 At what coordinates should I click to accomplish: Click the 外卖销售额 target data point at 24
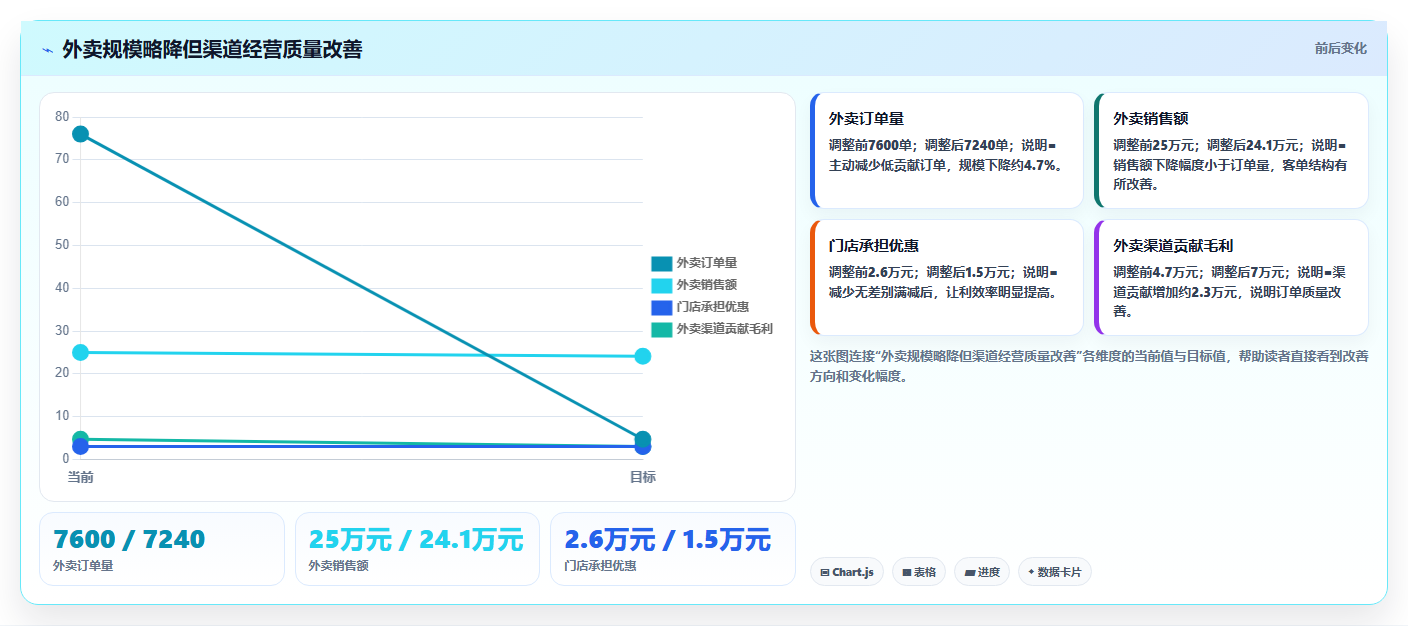click(x=643, y=356)
